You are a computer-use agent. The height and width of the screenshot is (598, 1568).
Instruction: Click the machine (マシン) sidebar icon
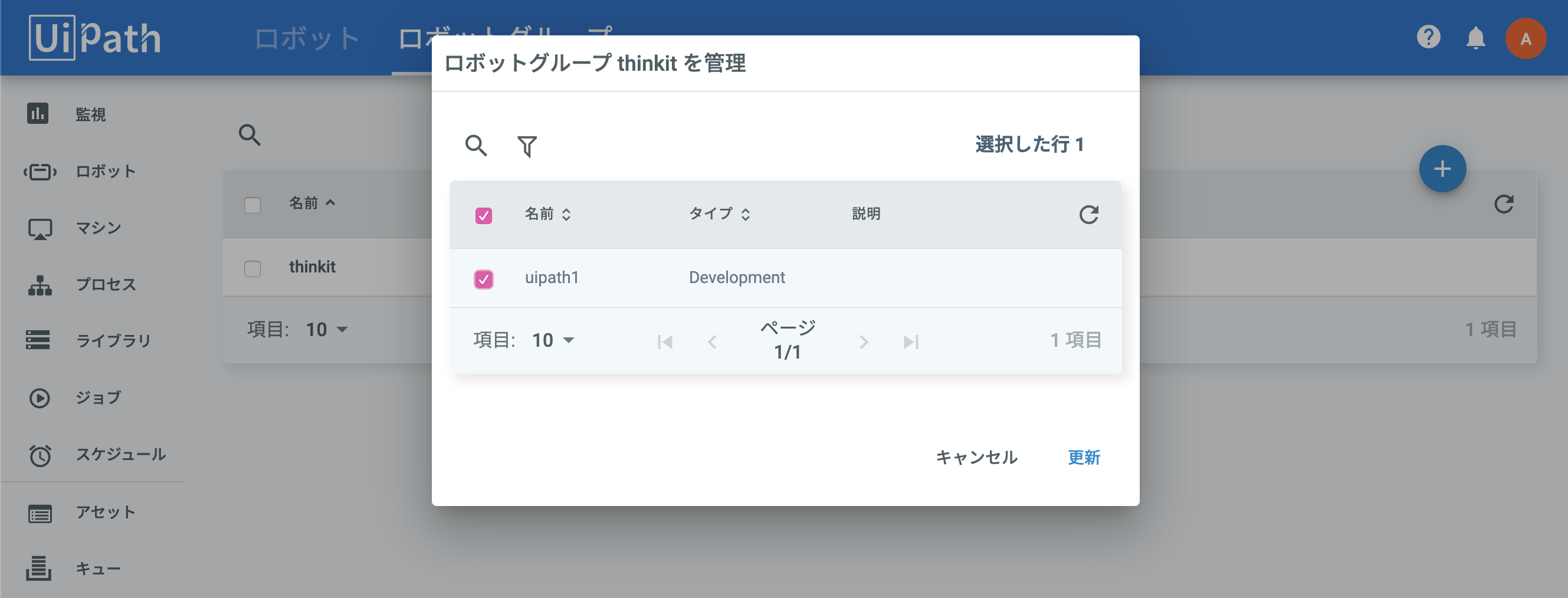40,229
